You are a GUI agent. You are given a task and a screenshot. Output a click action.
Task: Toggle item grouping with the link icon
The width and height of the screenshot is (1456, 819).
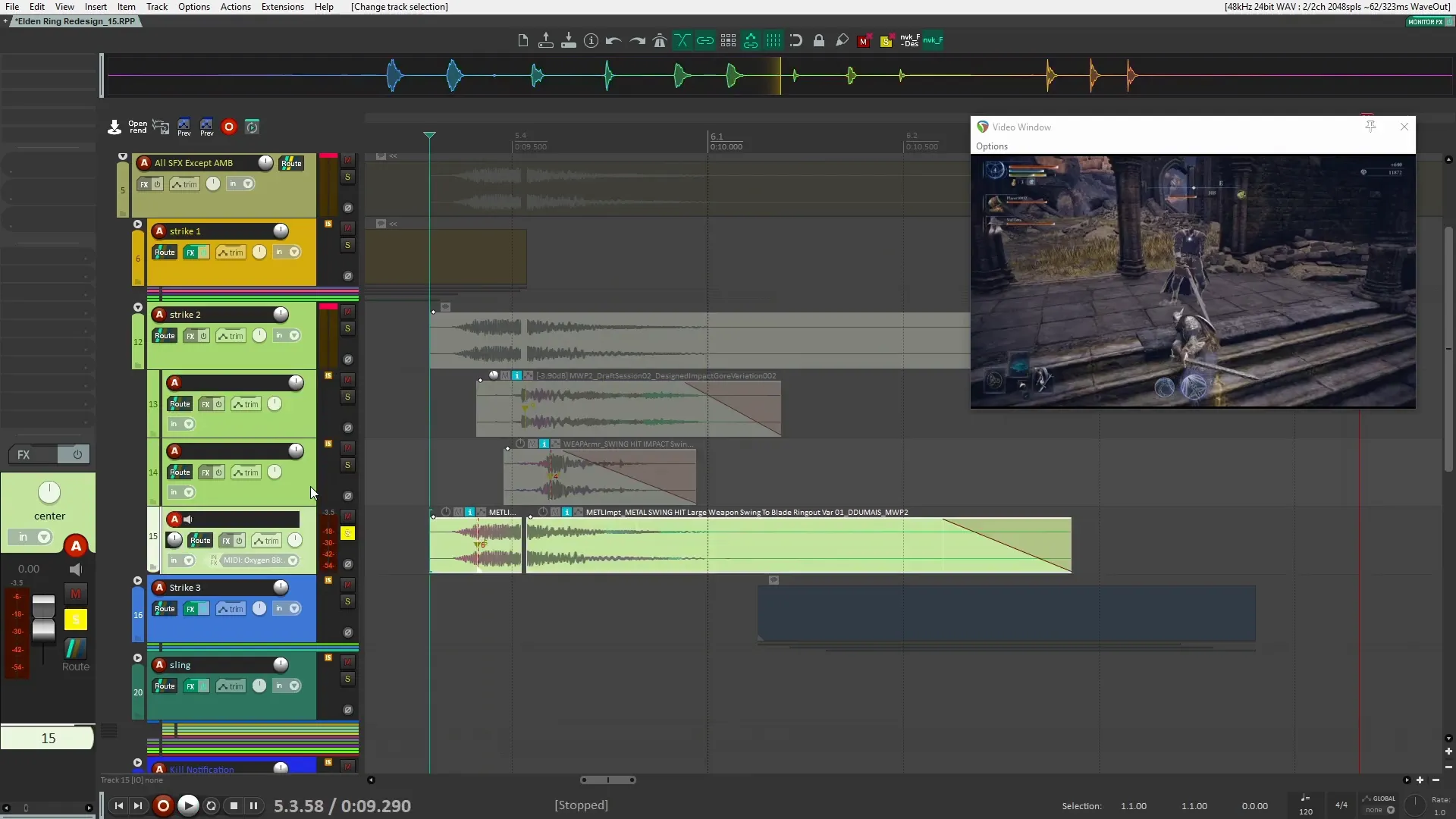click(x=706, y=40)
